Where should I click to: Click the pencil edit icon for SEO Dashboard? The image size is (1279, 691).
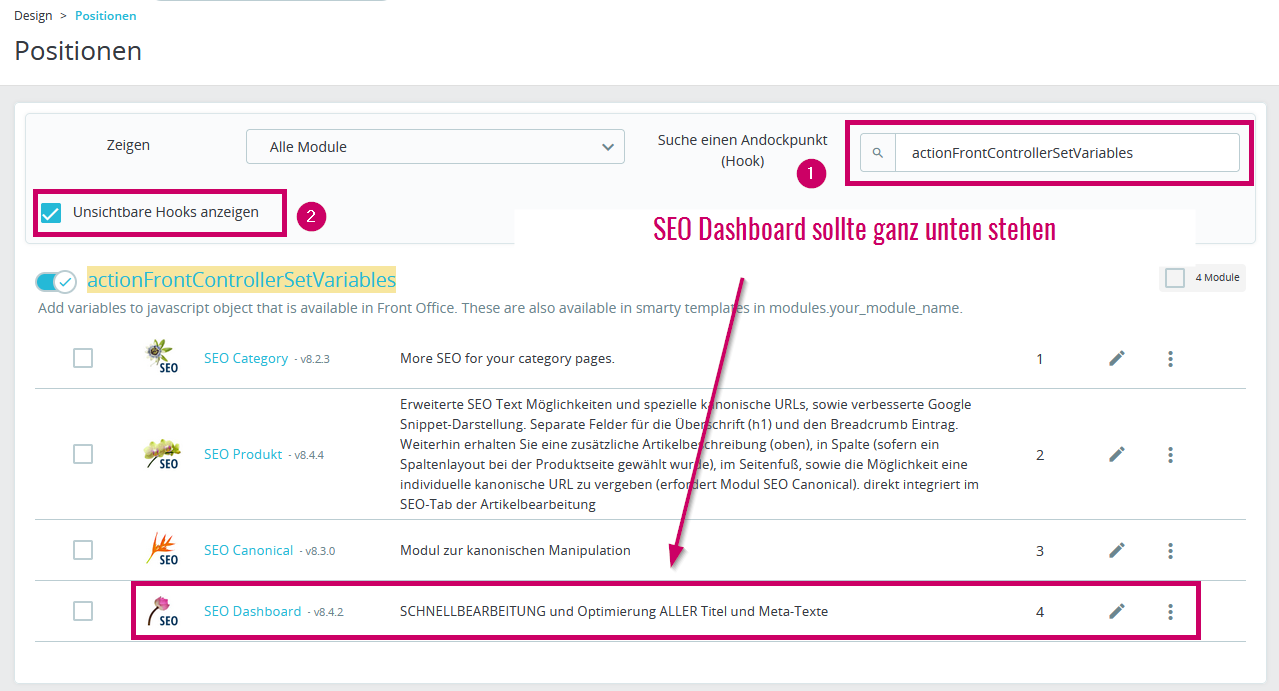(x=1117, y=611)
